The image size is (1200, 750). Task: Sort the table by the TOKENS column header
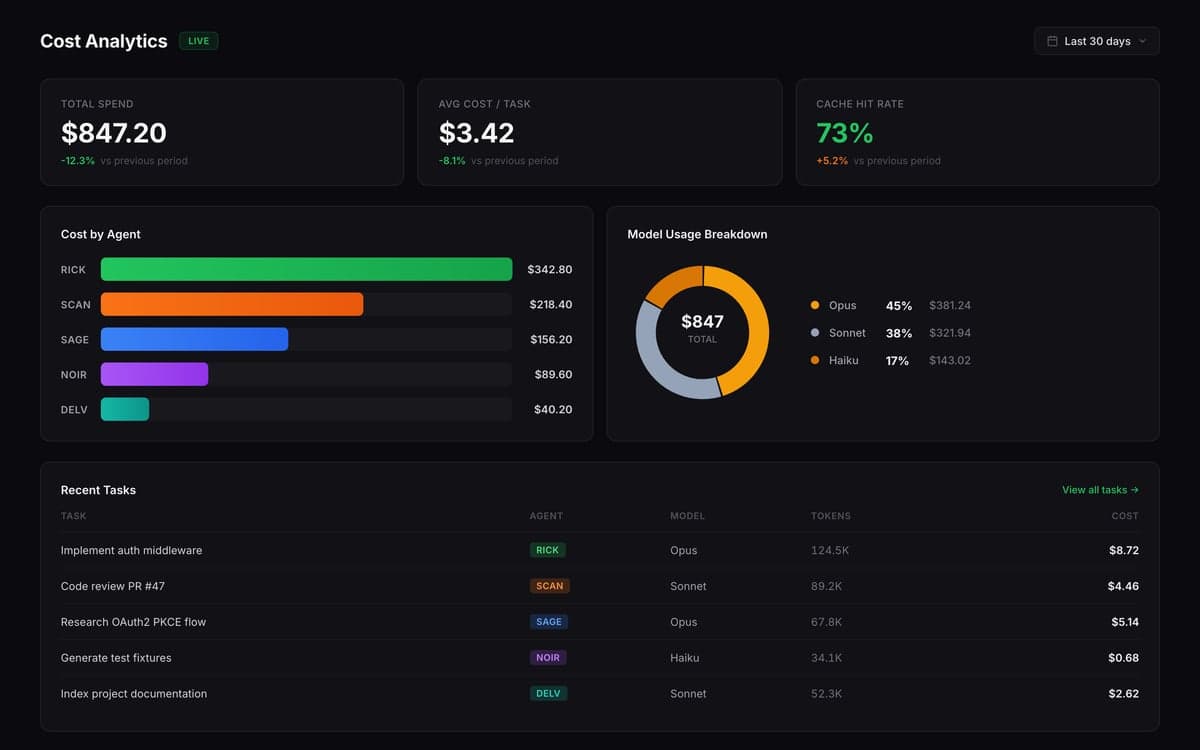pyautogui.click(x=831, y=516)
